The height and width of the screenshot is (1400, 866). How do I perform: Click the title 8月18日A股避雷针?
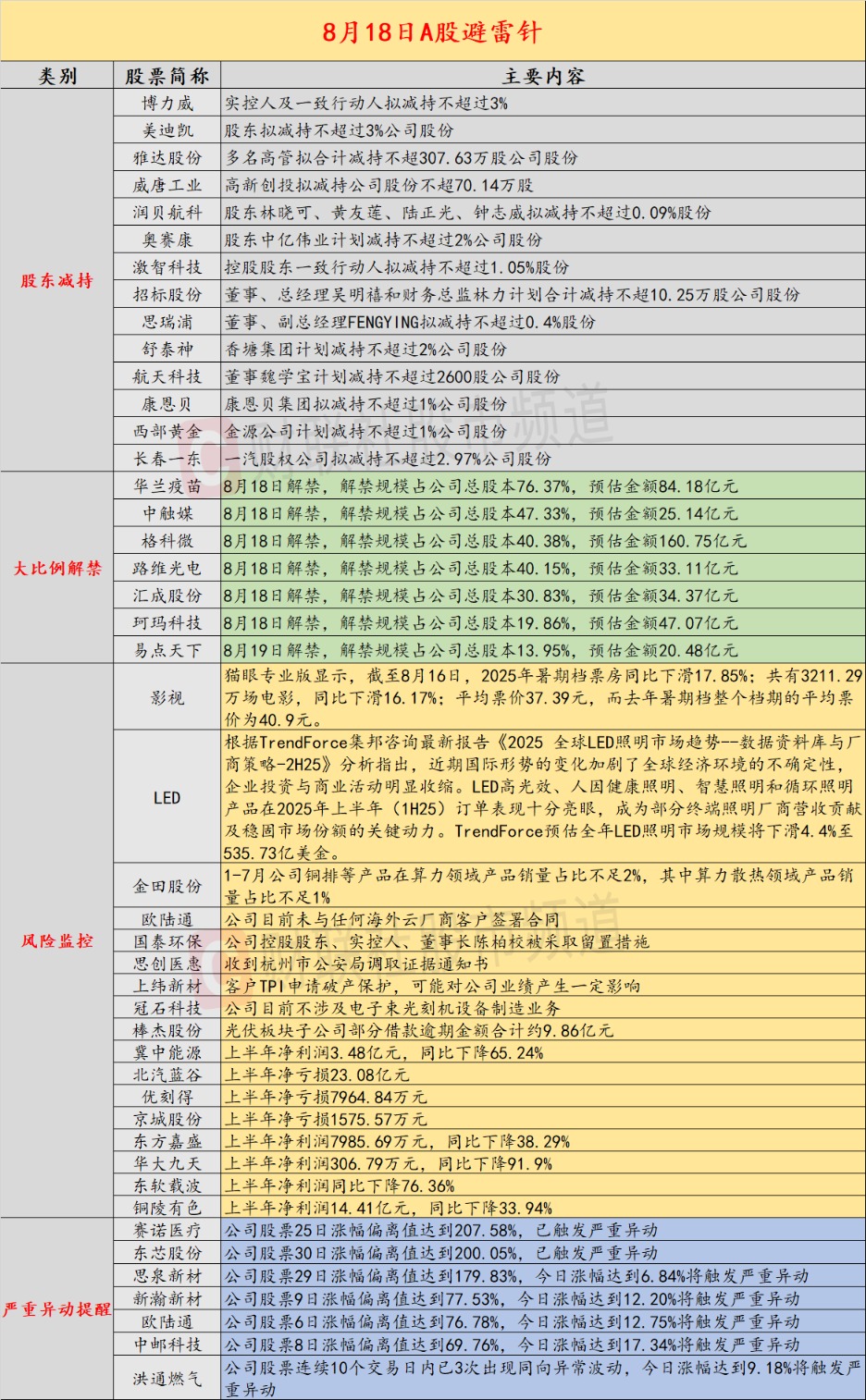tap(432, 32)
